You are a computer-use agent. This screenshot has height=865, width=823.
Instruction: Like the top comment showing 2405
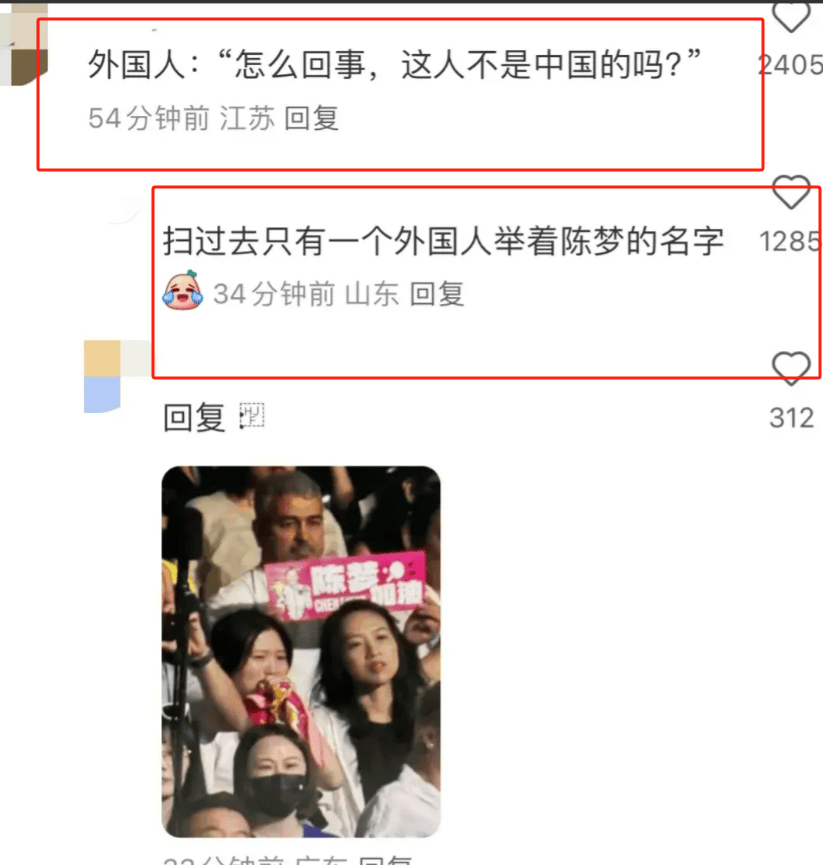point(791,17)
